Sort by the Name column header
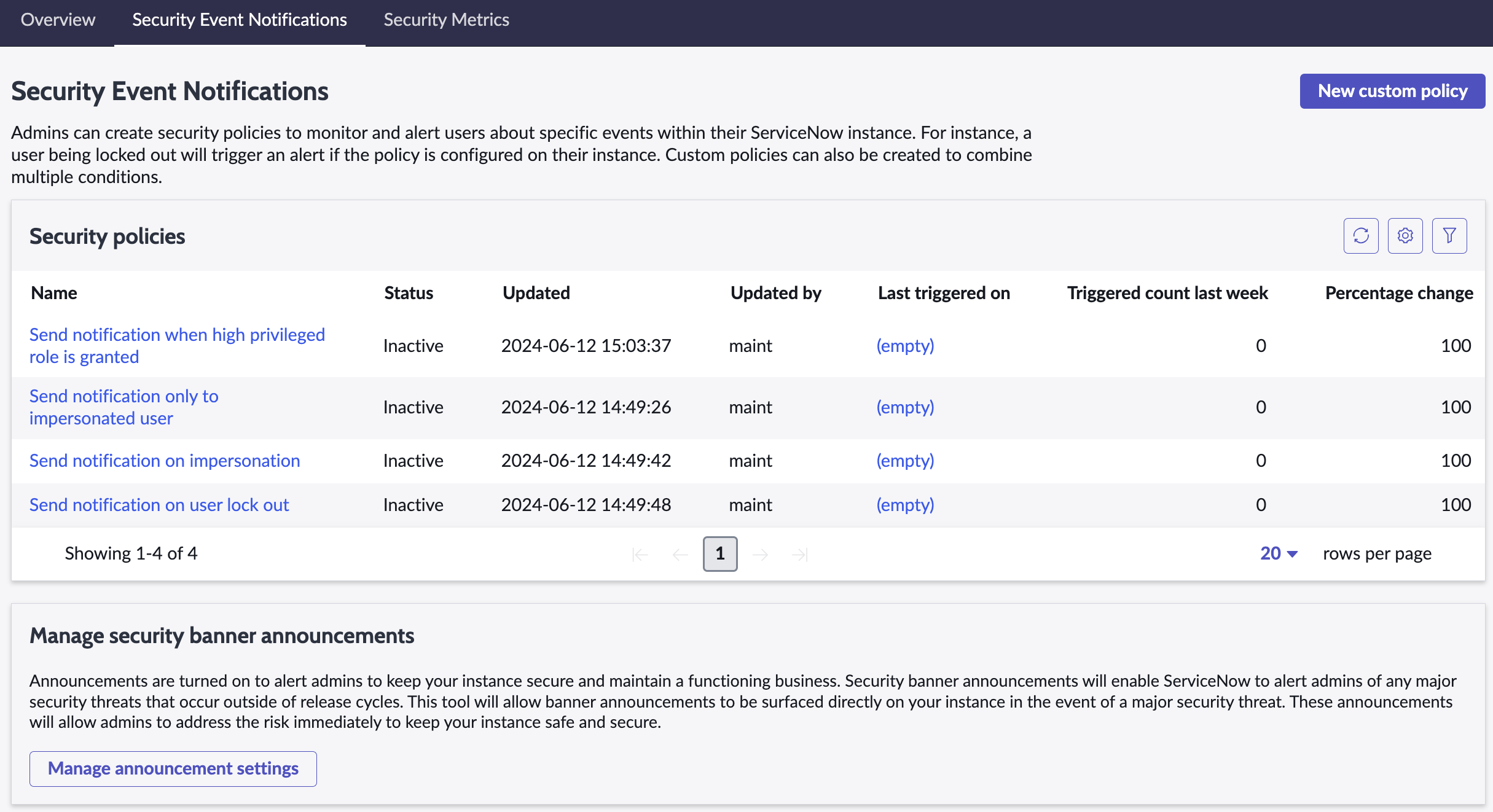The image size is (1493, 812). [54, 293]
